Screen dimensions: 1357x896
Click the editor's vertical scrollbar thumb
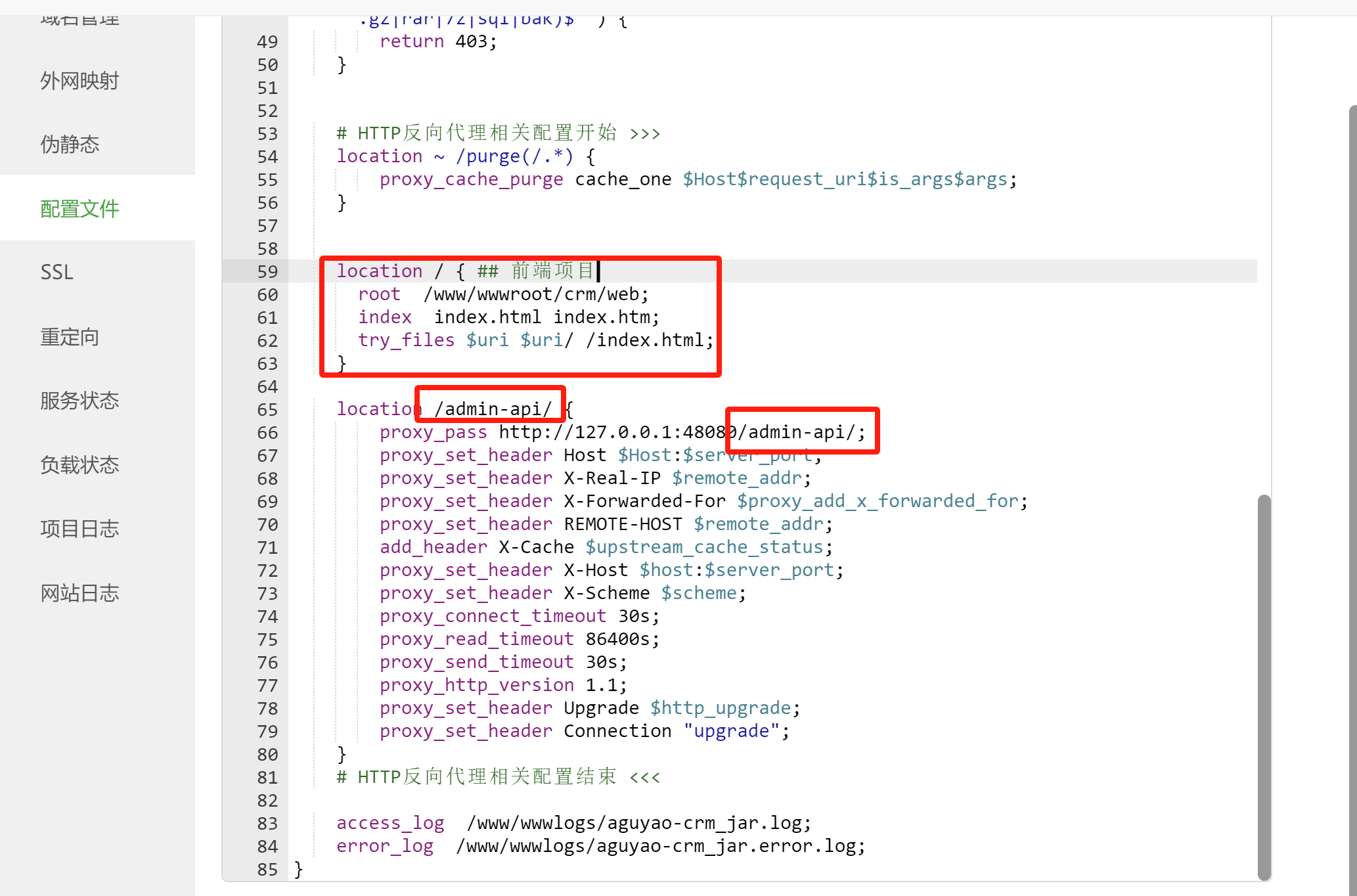1264,686
